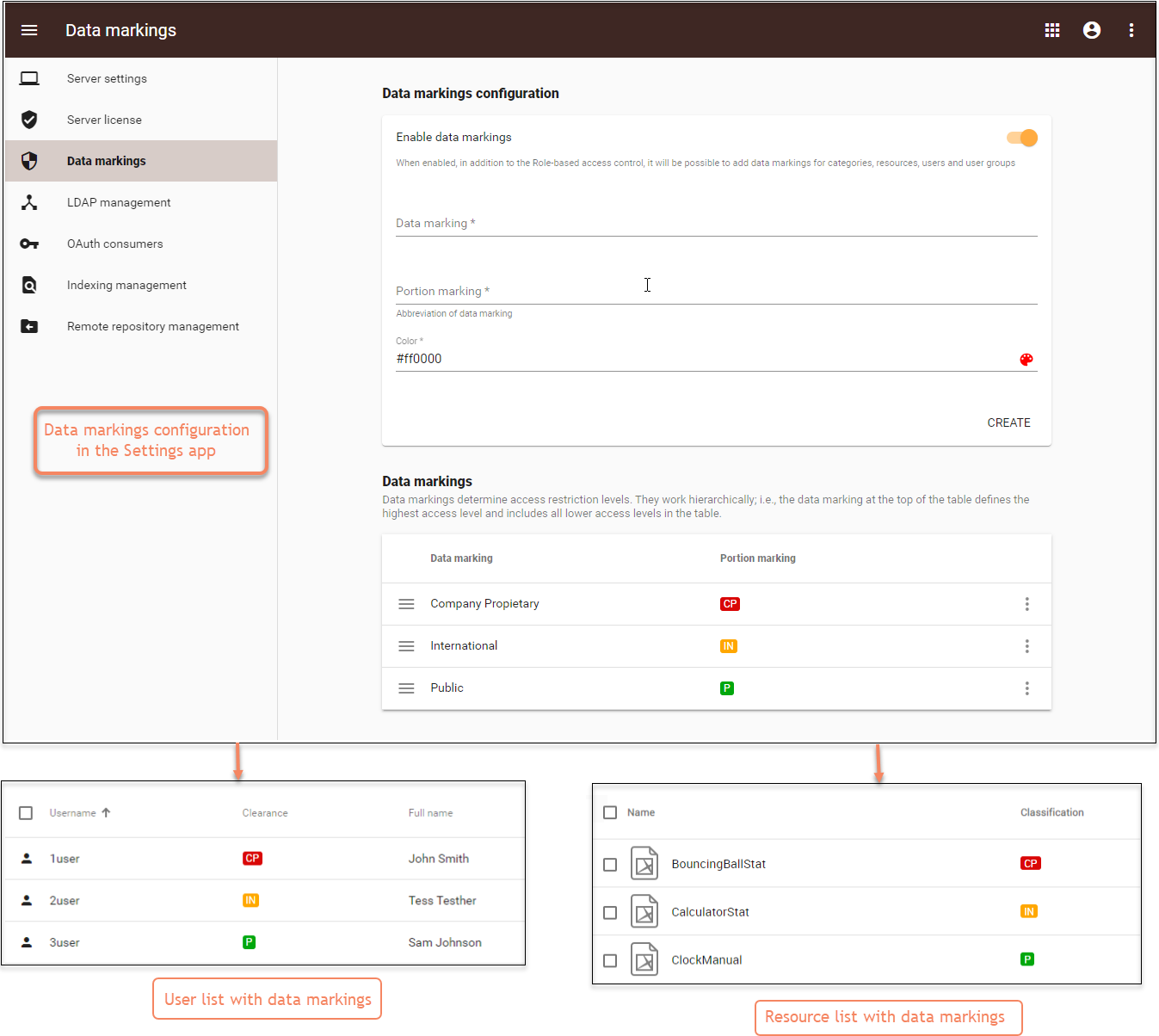Go to Server settings in sidebar

pyautogui.click(x=107, y=78)
